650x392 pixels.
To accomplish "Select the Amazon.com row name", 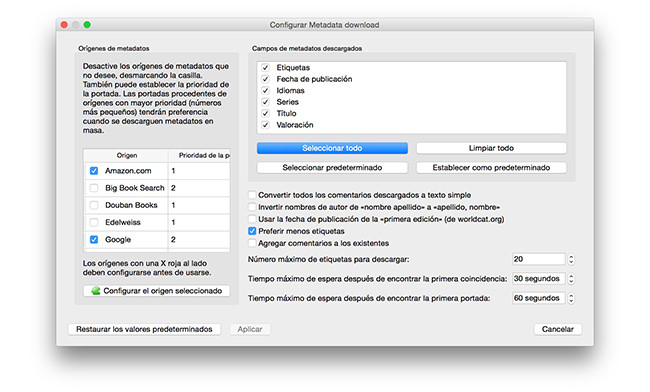I will point(128,171).
